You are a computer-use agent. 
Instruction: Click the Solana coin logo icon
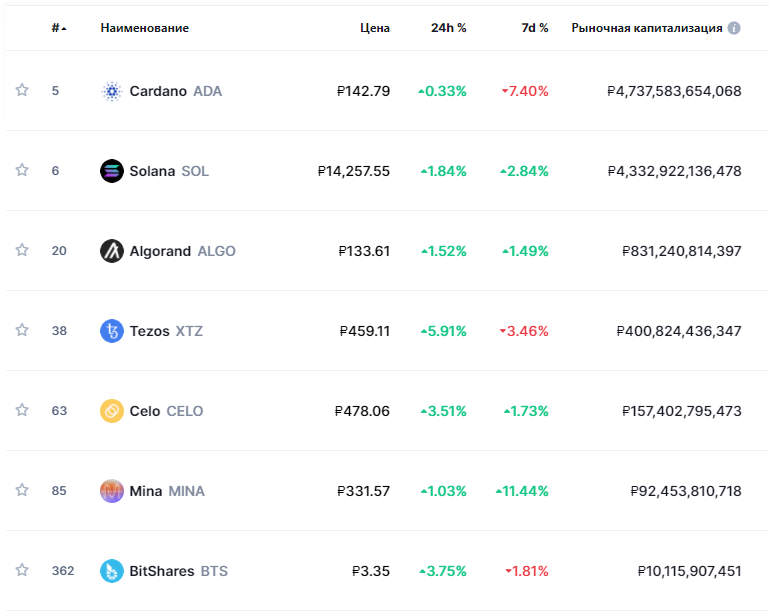click(x=111, y=171)
